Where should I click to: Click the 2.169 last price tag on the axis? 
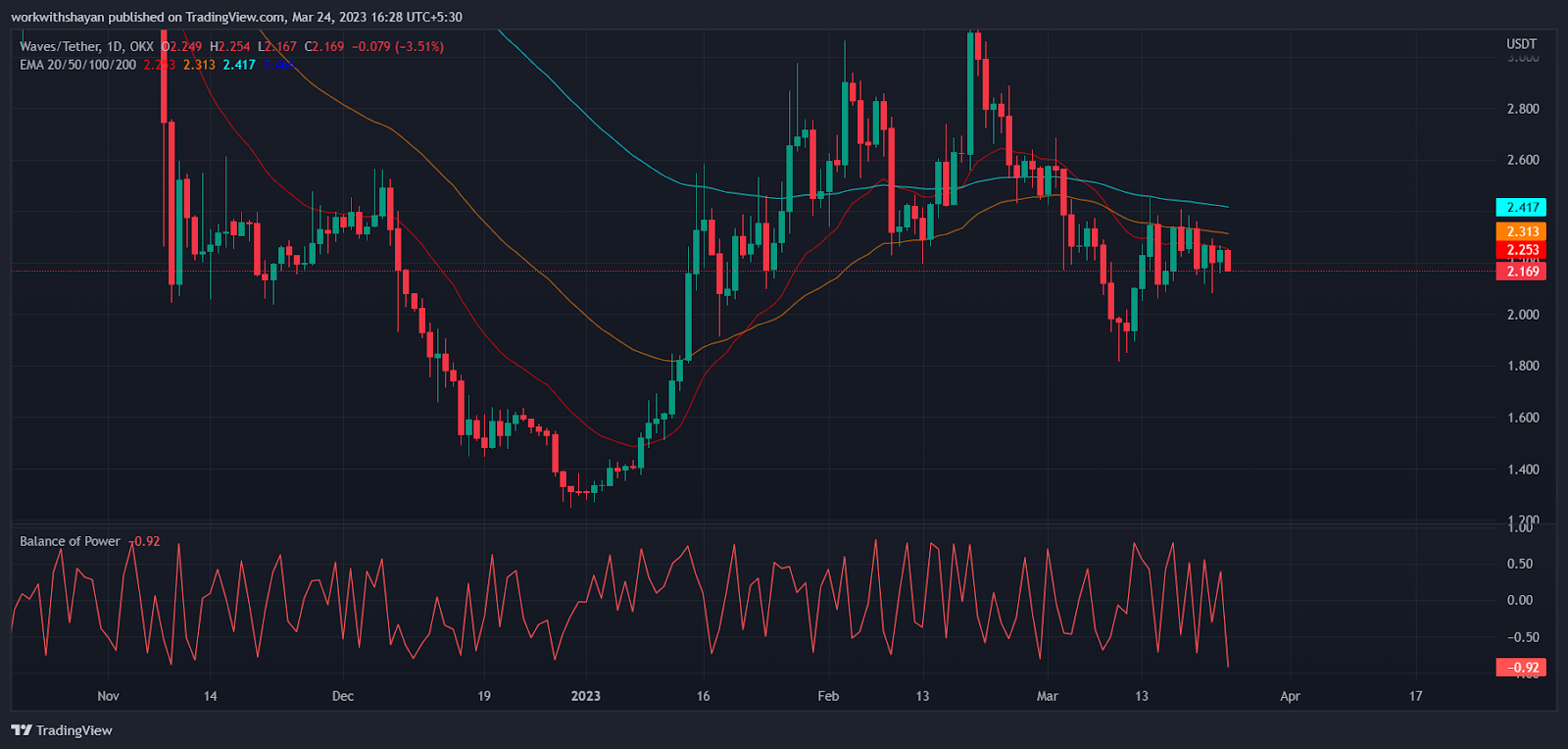pos(1521,272)
